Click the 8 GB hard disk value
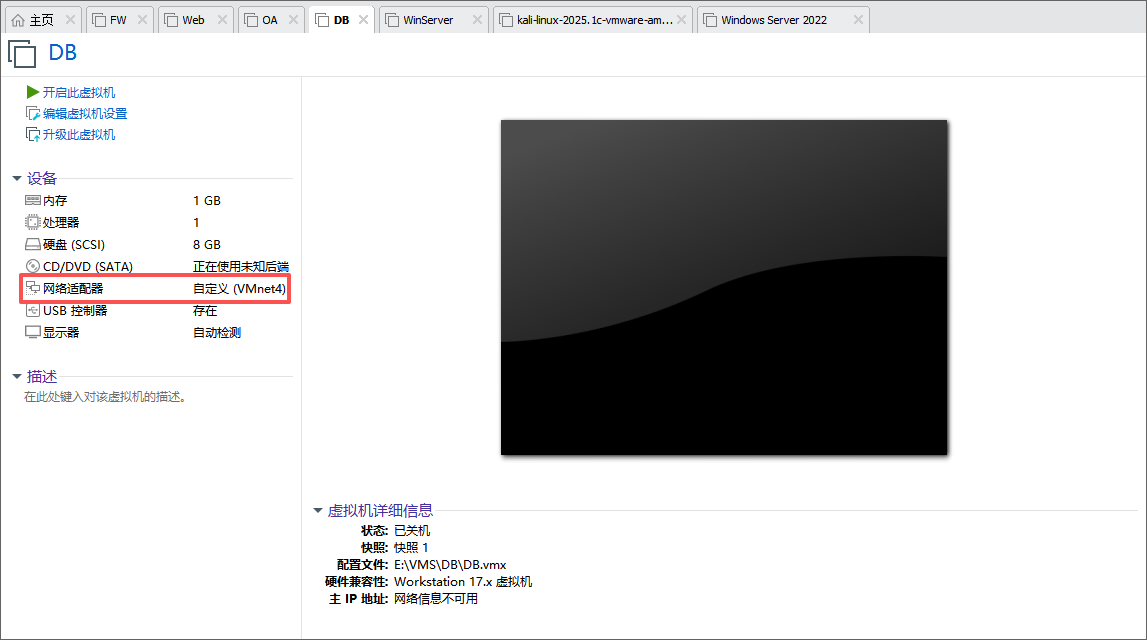This screenshot has height=640, width=1147. (x=207, y=244)
